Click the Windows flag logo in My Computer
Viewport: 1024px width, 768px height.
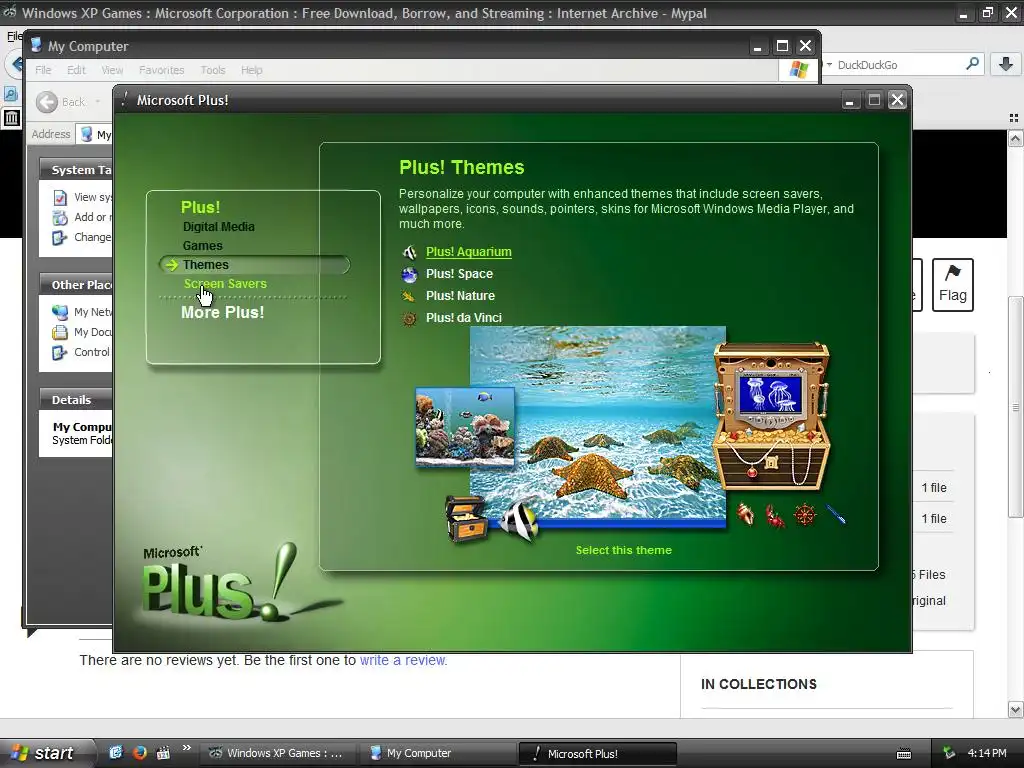(x=798, y=70)
